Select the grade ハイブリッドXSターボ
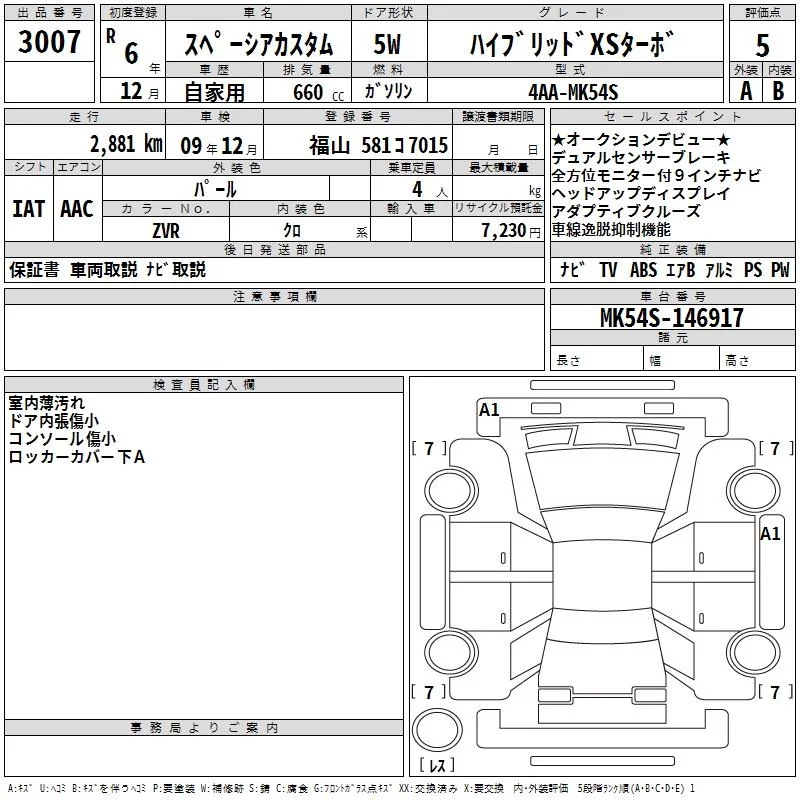Viewport: 800px width, 800px height. click(572, 44)
